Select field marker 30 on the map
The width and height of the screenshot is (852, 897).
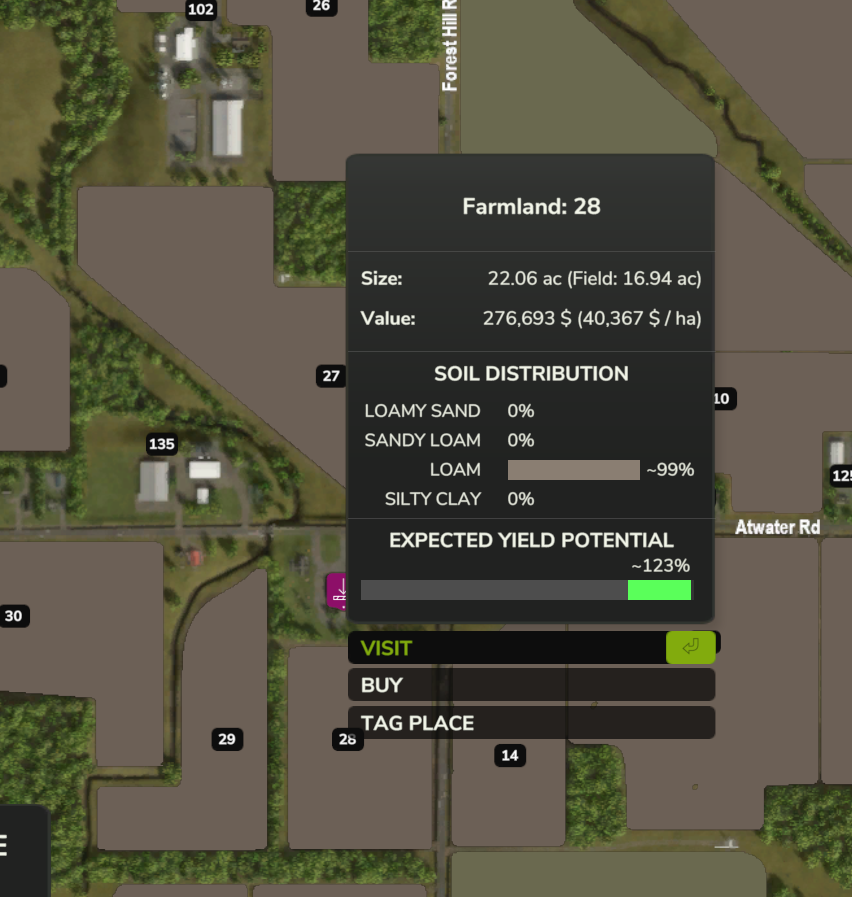(14, 616)
